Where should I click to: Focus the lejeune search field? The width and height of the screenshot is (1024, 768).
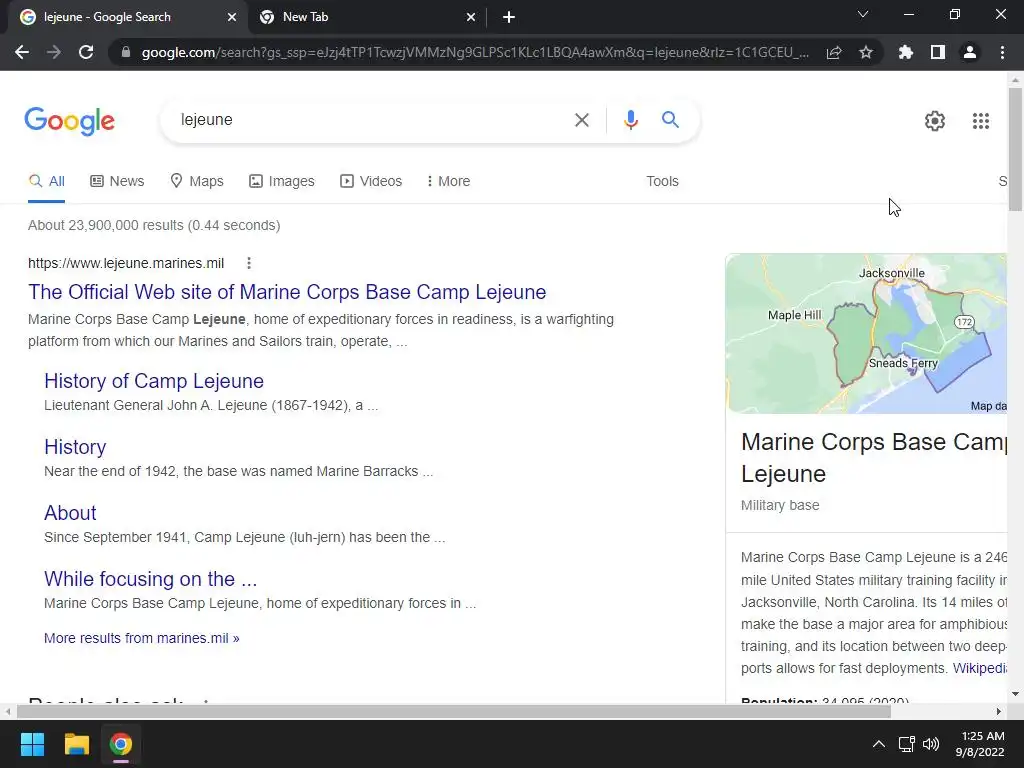[x=369, y=120]
